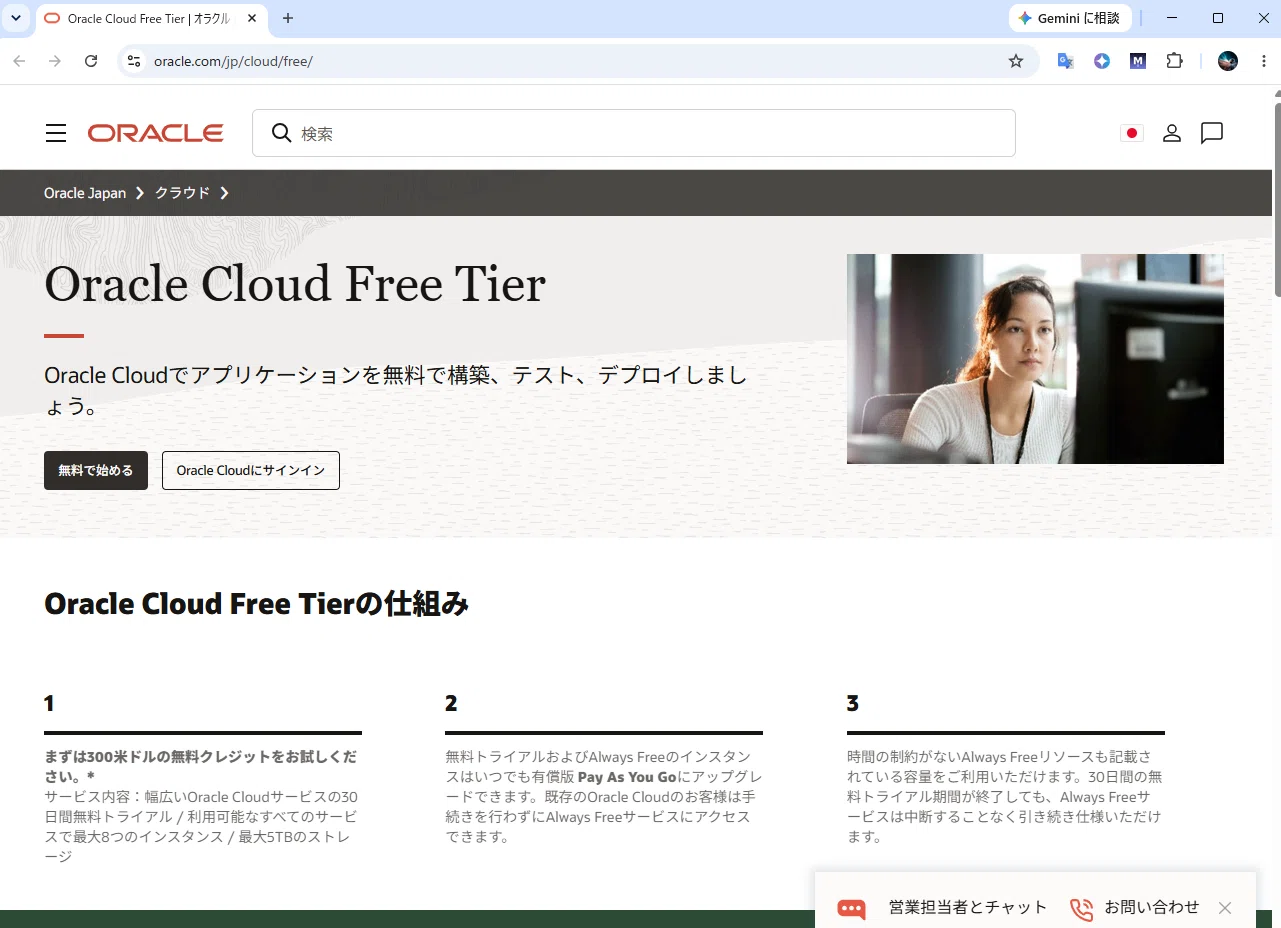Click the woman at computer hero image
The height and width of the screenshot is (928, 1281).
coord(1035,359)
